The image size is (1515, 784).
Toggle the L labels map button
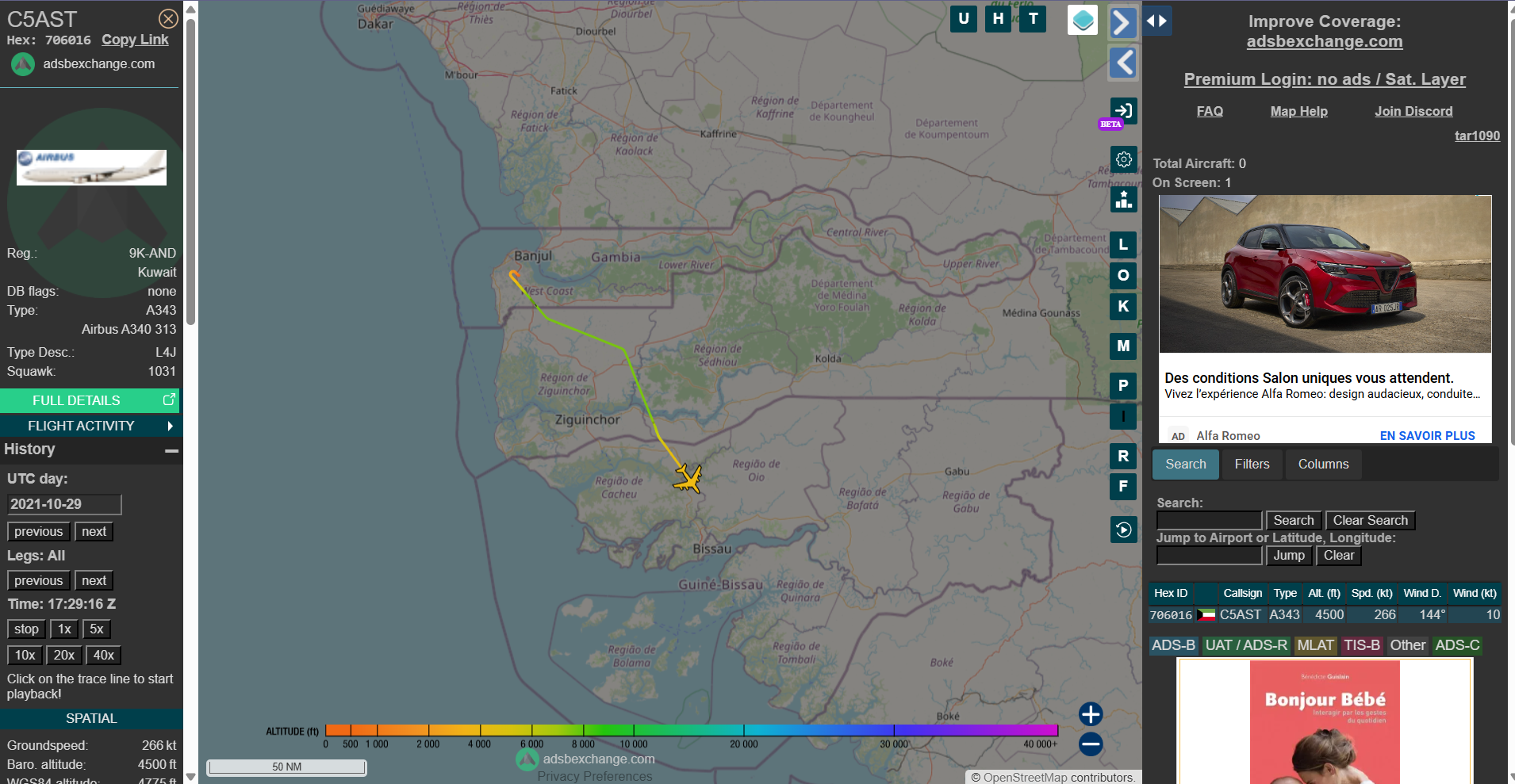[x=1123, y=245]
